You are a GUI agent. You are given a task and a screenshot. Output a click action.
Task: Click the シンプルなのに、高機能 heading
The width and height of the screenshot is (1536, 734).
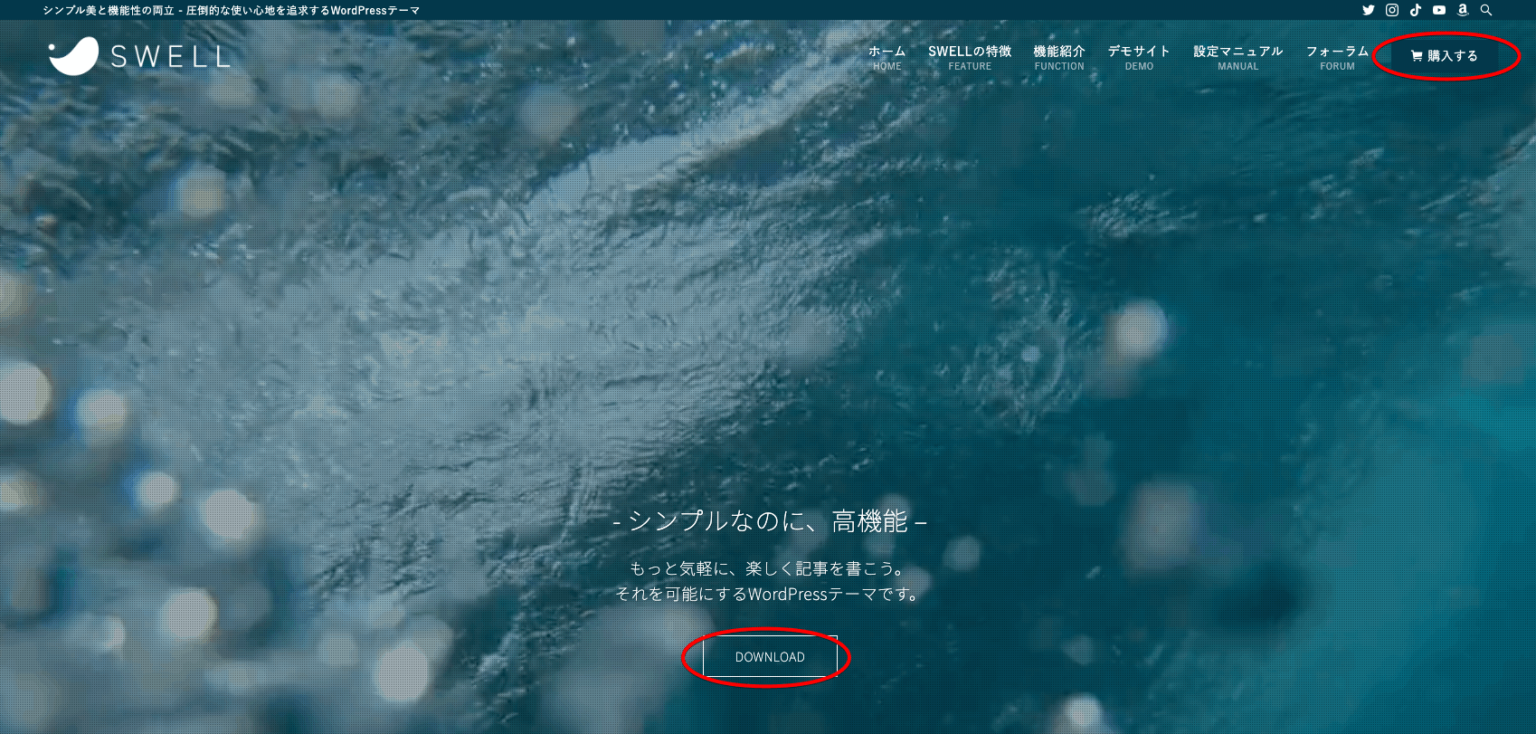[769, 521]
